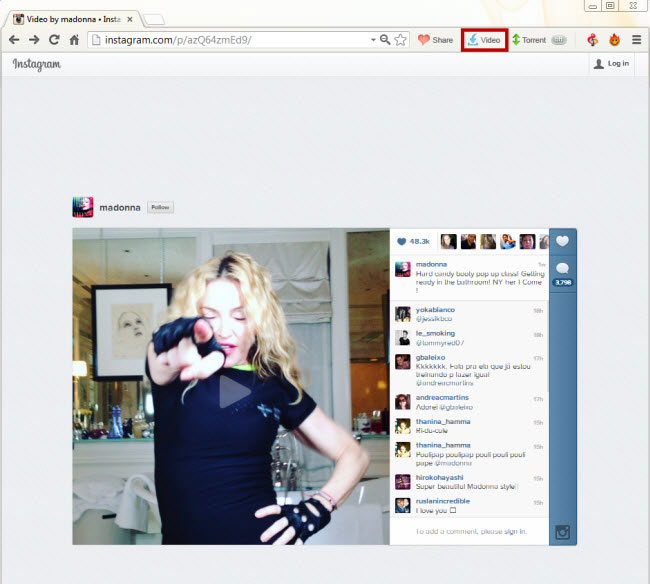Go forward with the browser forward arrow
Screen dimensions: 650x584
(34, 40)
